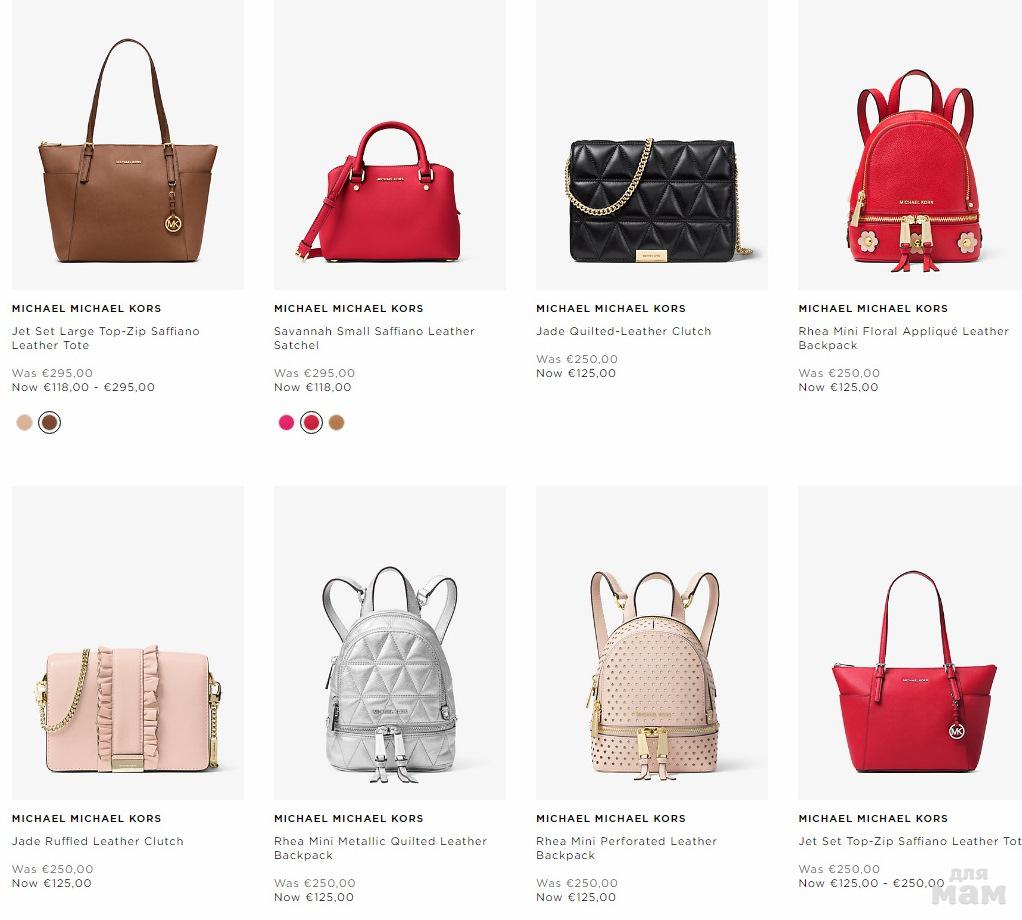Click Jade Ruffled Leather Clutch product title
The width and height of the screenshot is (1022, 920).
[x=98, y=841]
